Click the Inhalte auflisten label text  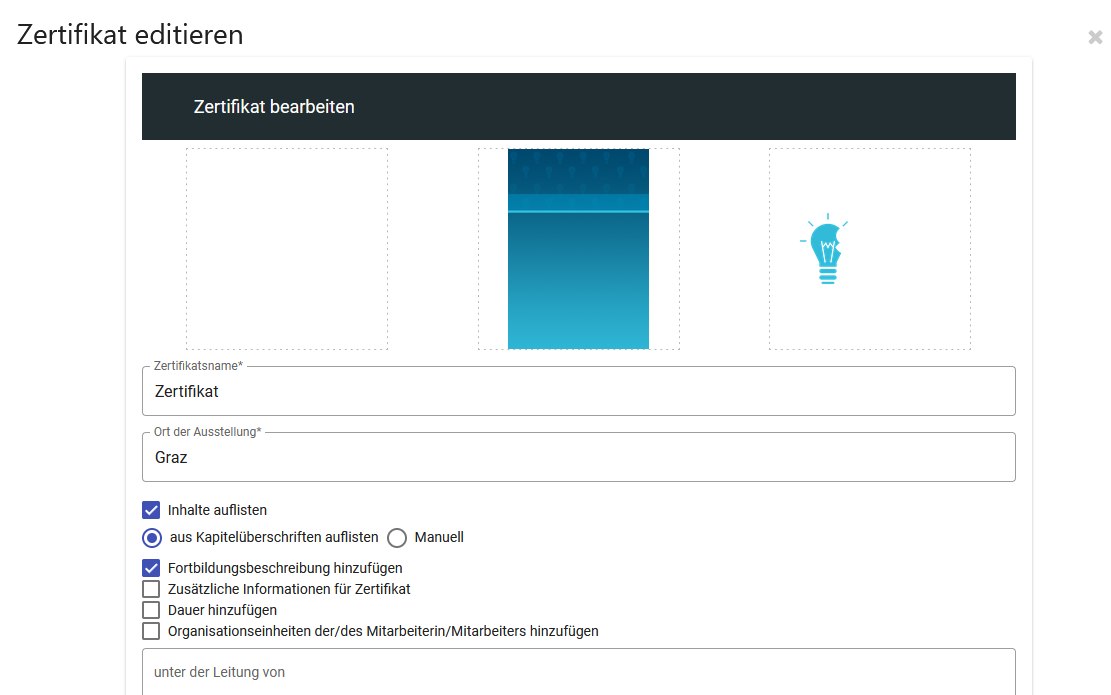(217, 510)
